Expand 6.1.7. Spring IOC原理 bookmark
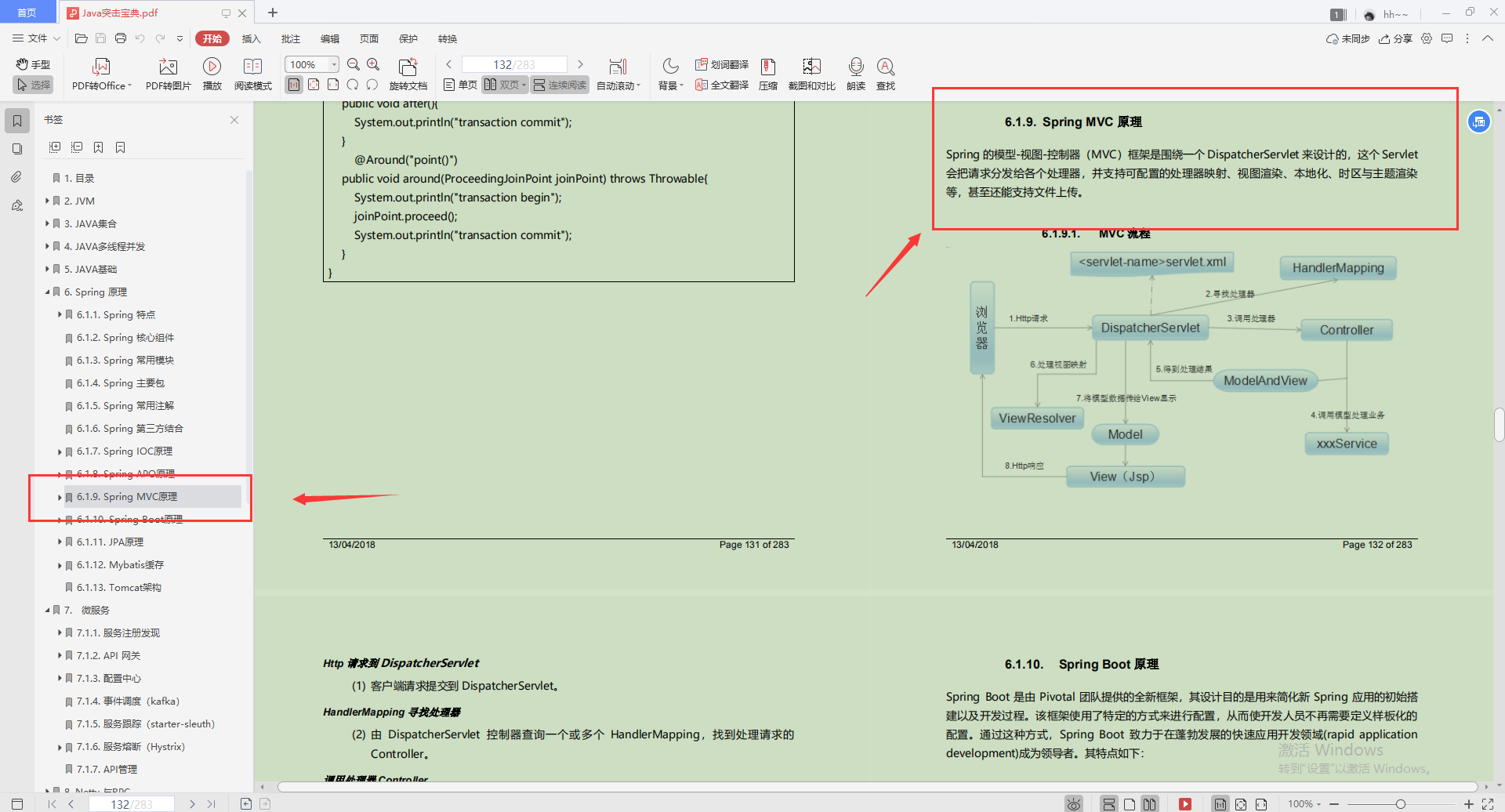Viewport: 1505px width, 812px height. tap(60, 451)
